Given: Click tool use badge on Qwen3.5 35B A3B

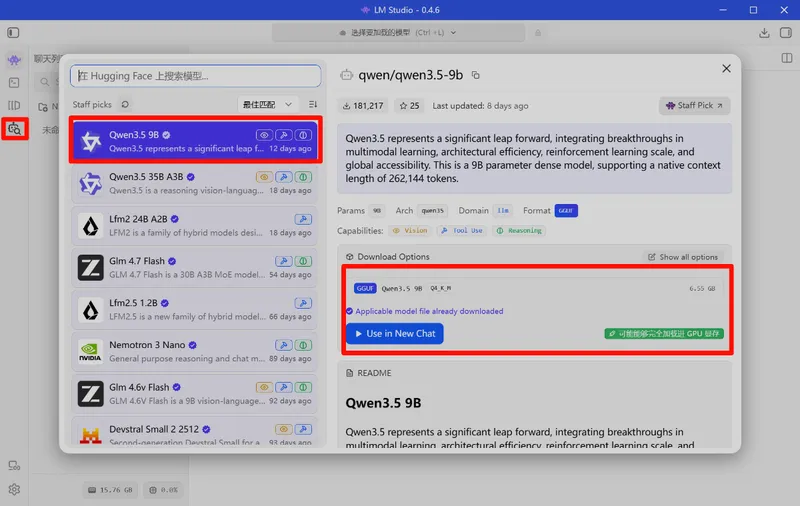Looking at the screenshot, I should tap(284, 177).
